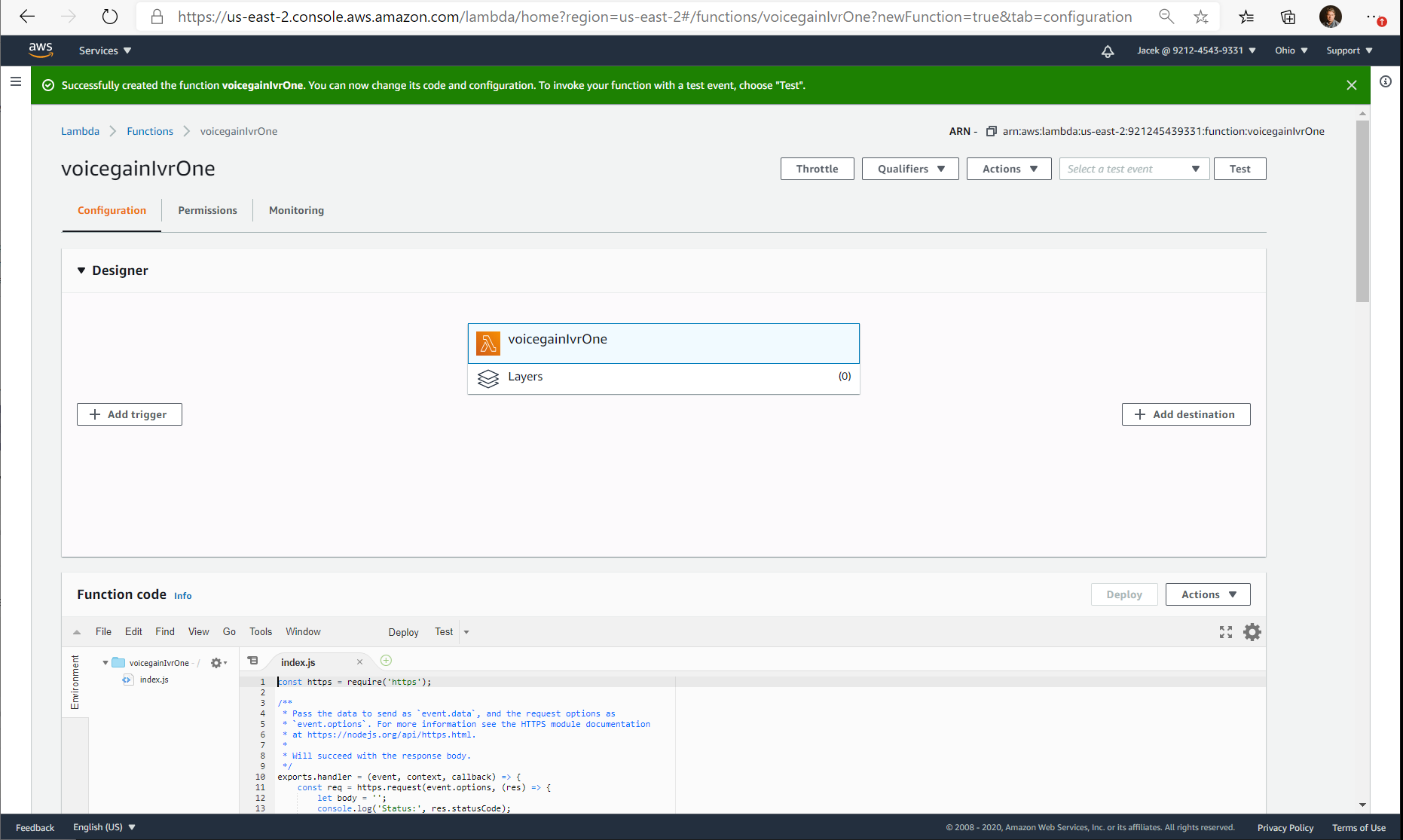Open code editor preferences gear
This screenshot has width=1403, height=840.
(x=1252, y=632)
